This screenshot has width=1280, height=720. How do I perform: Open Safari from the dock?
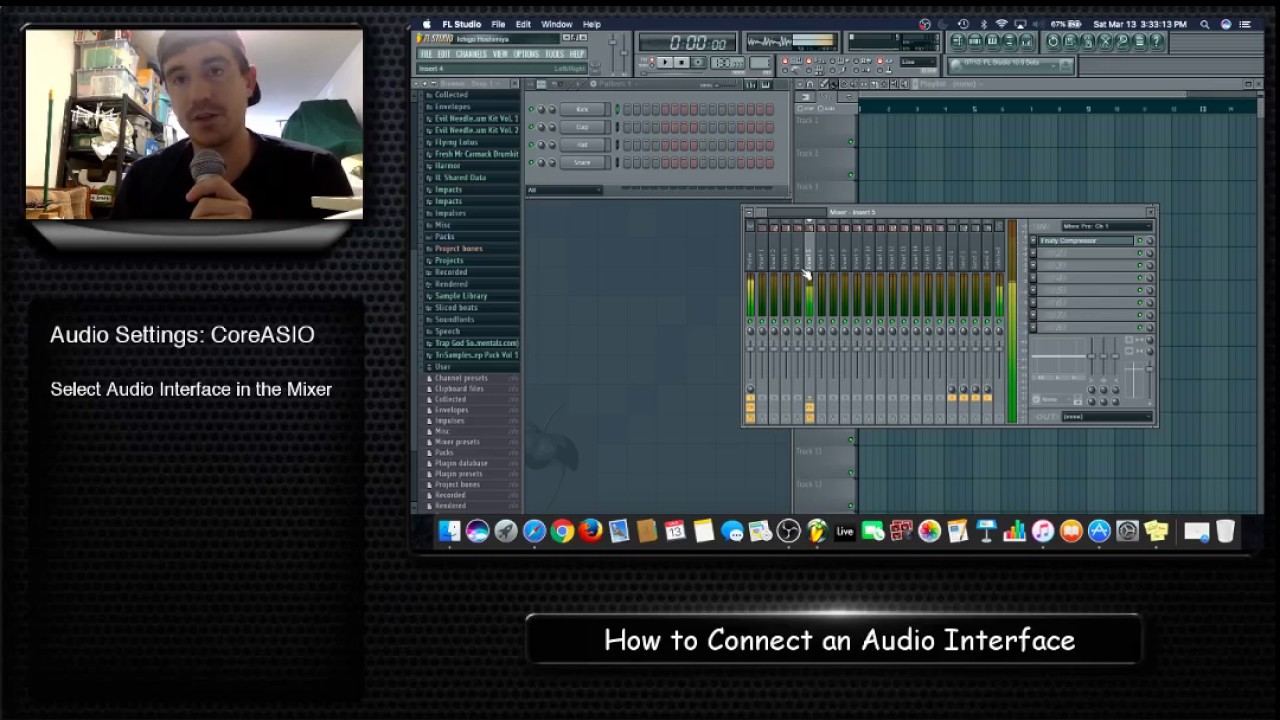(534, 531)
